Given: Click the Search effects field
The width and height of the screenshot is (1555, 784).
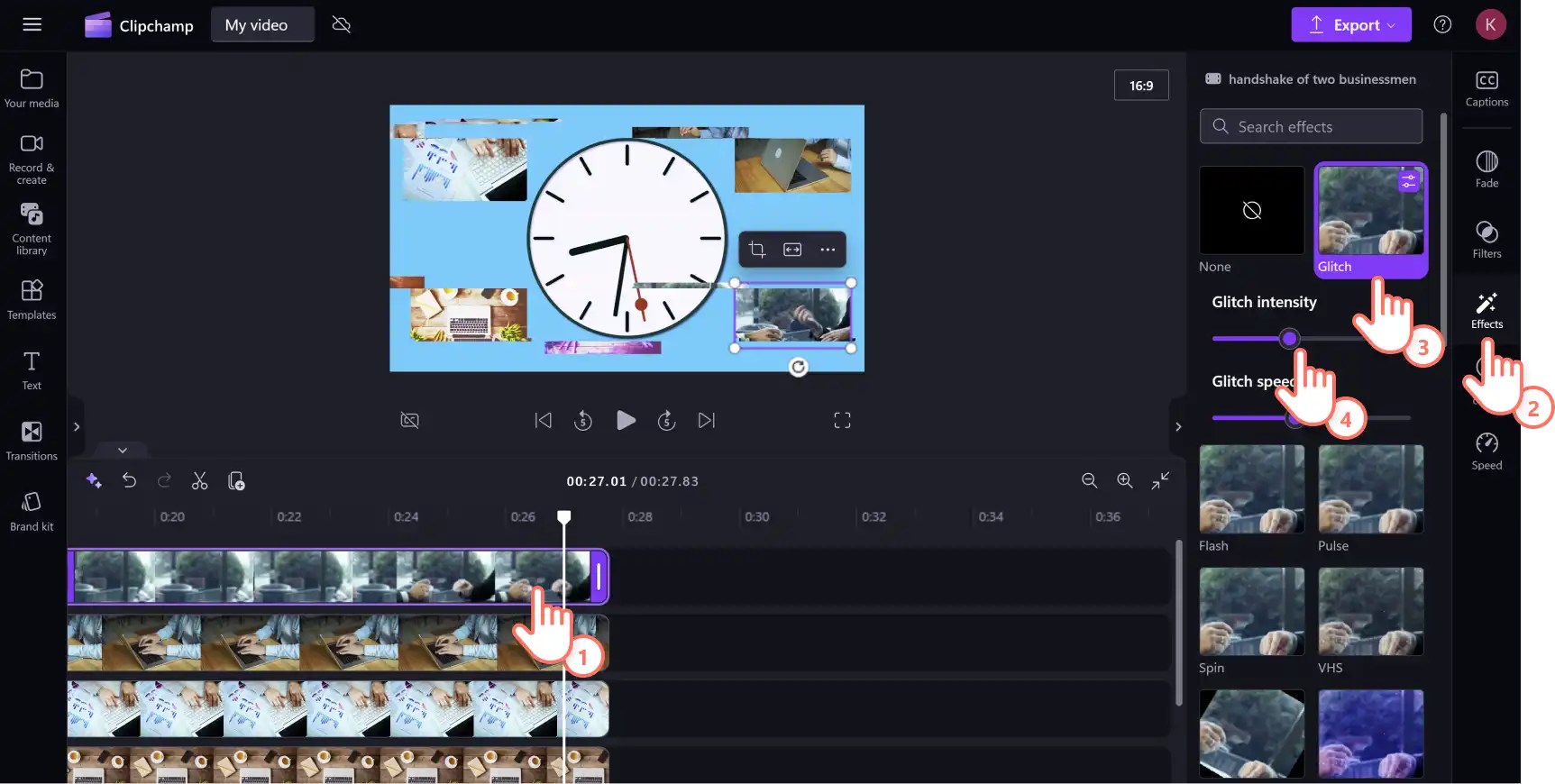Looking at the screenshot, I should (1311, 126).
